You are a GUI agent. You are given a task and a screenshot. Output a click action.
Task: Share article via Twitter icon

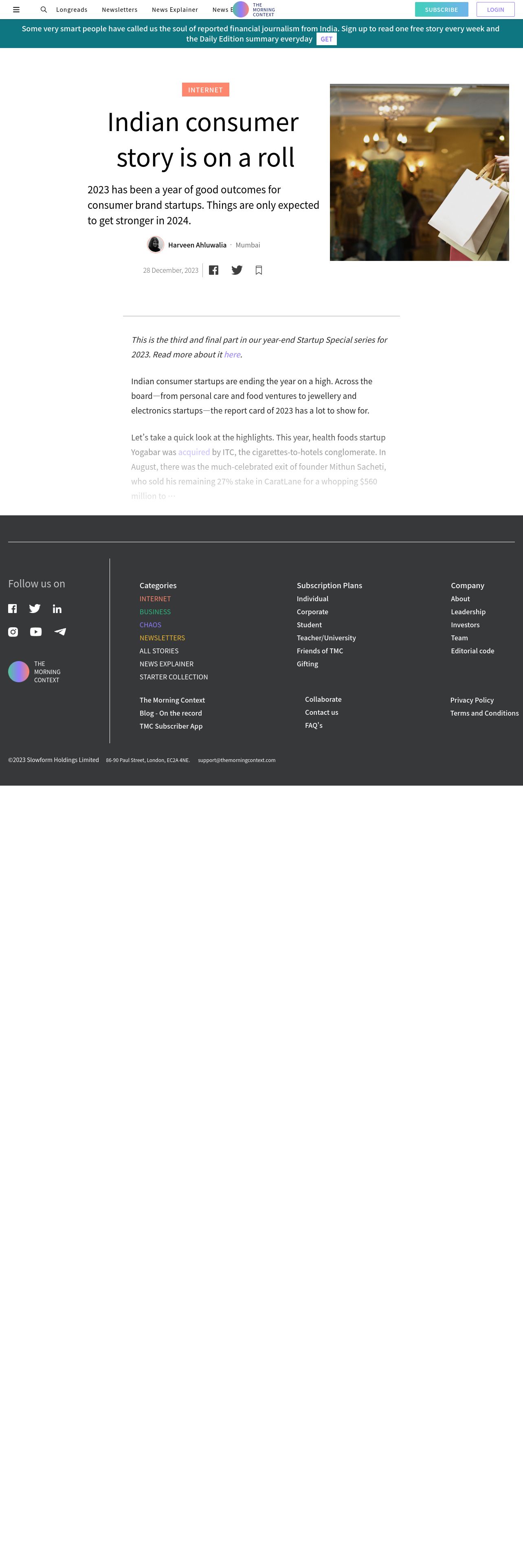(237, 270)
